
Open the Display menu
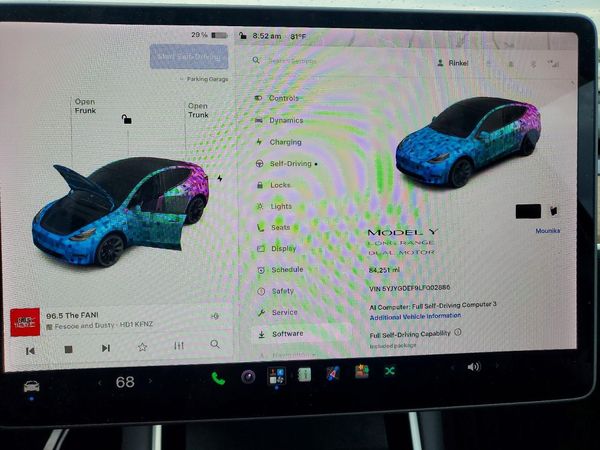[x=277, y=249]
